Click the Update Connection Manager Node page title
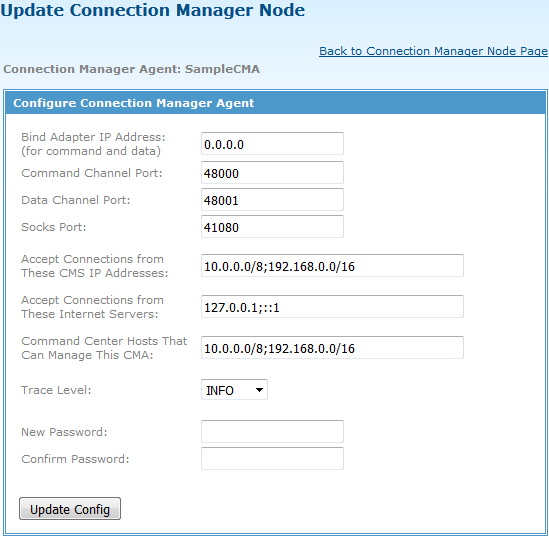 pos(153,10)
